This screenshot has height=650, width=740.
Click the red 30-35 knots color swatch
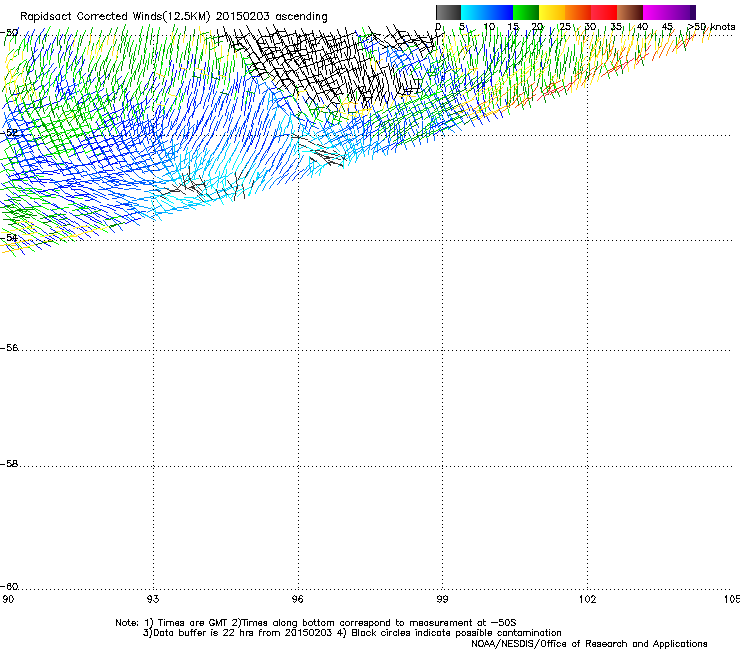point(604,12)
